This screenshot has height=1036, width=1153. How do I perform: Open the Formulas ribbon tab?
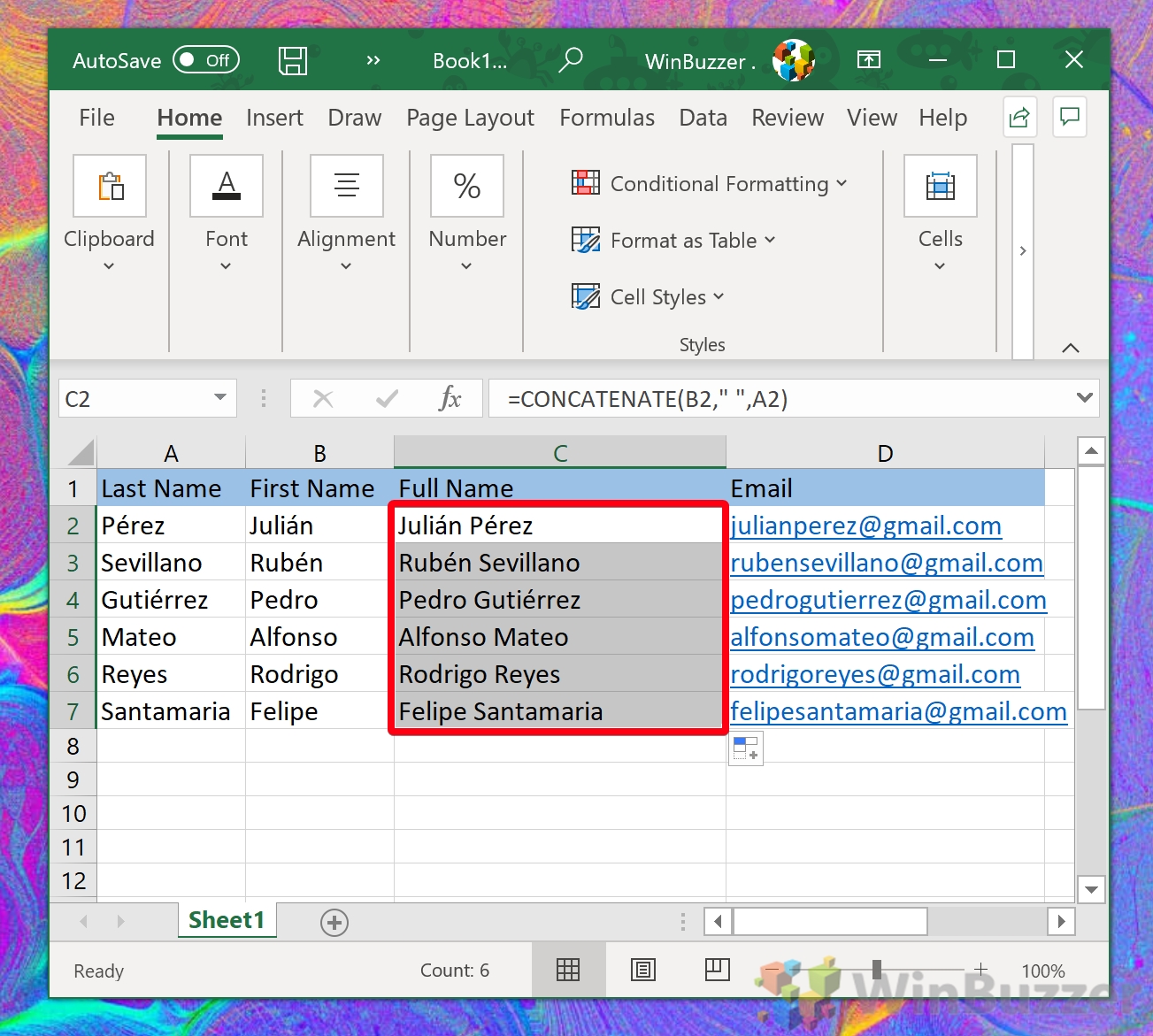(607, 118)
